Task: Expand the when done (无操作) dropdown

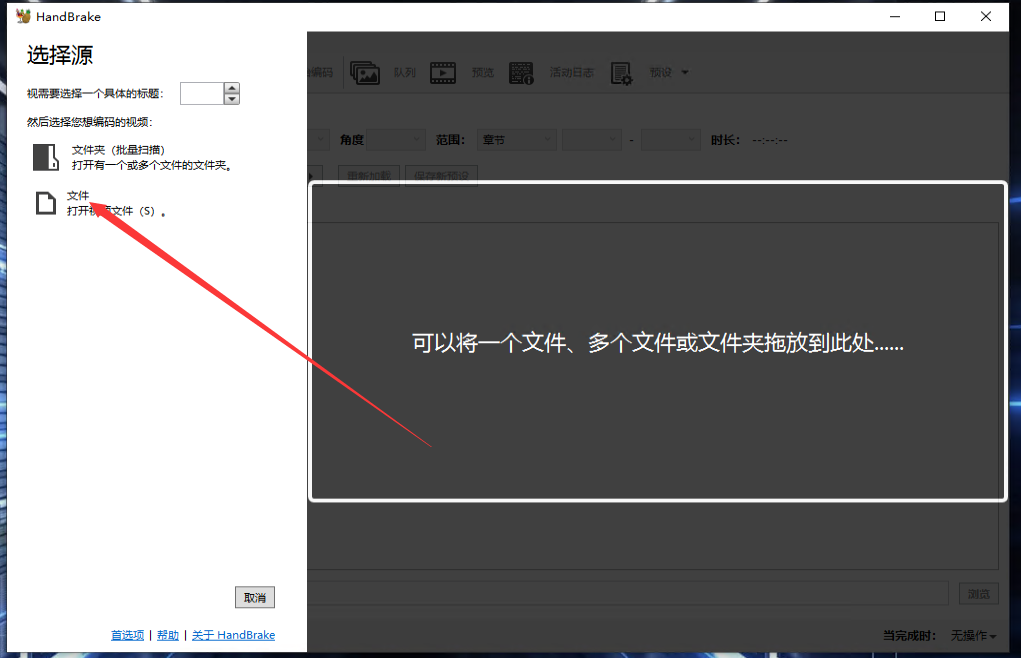Action: pyautogui.click(x=973, y=636)
